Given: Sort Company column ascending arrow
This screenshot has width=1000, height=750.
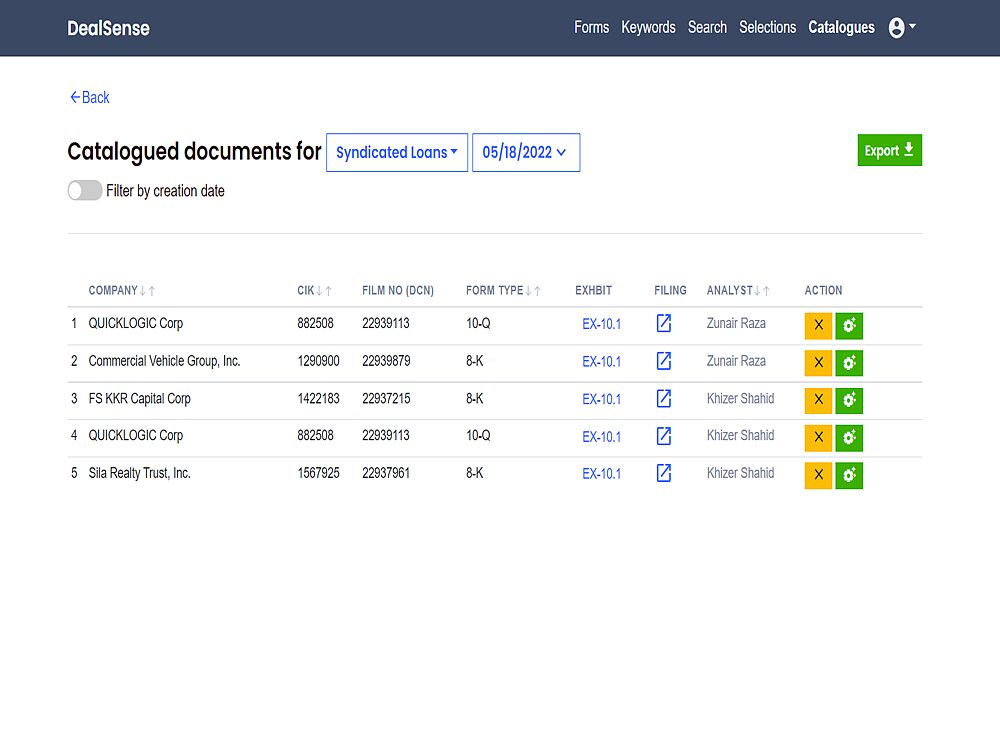Looking at the screenshot, I should 152,291.
